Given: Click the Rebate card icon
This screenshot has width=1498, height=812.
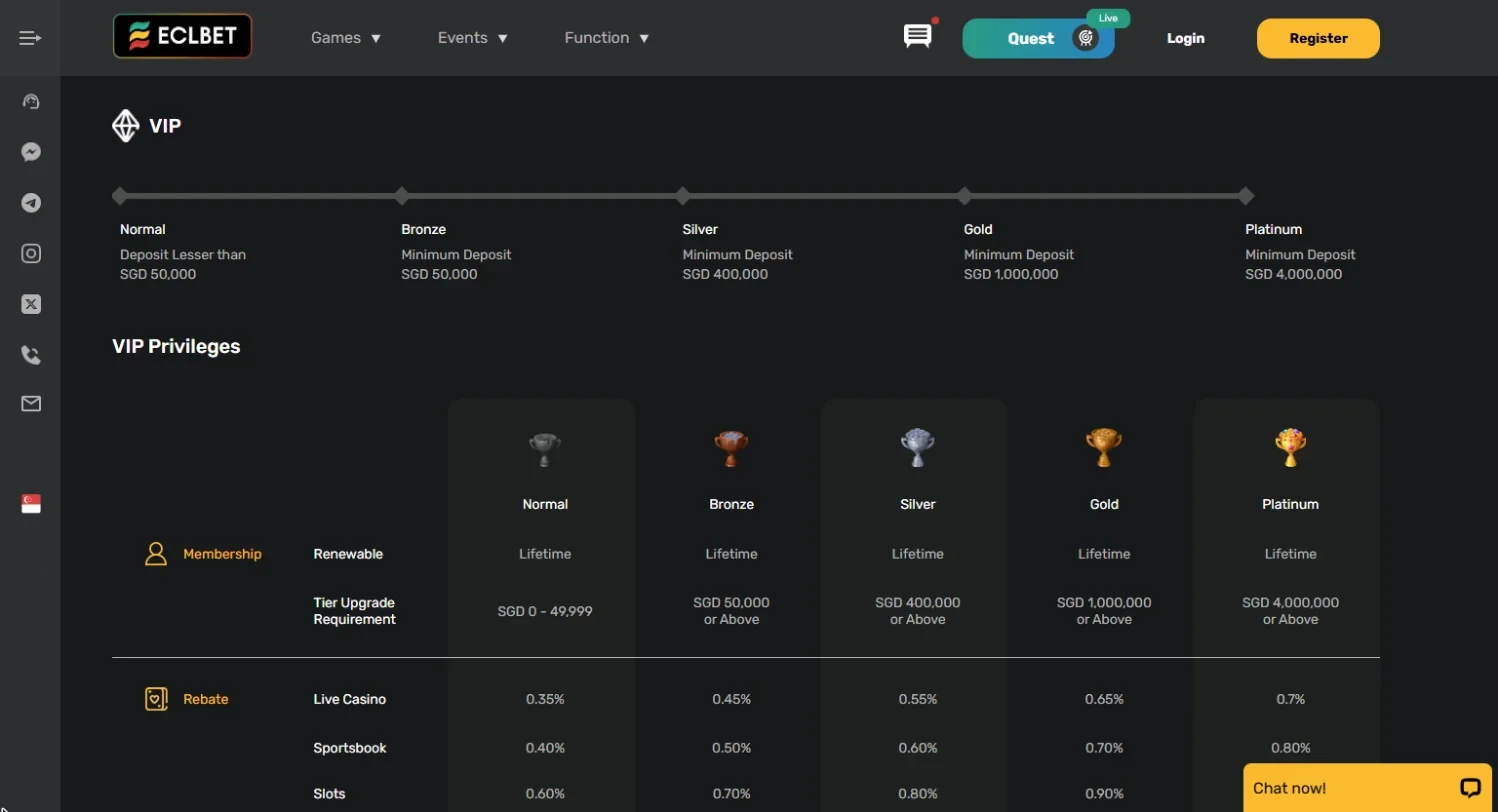Looking at the screenshot, I should (x=155, y=699).
